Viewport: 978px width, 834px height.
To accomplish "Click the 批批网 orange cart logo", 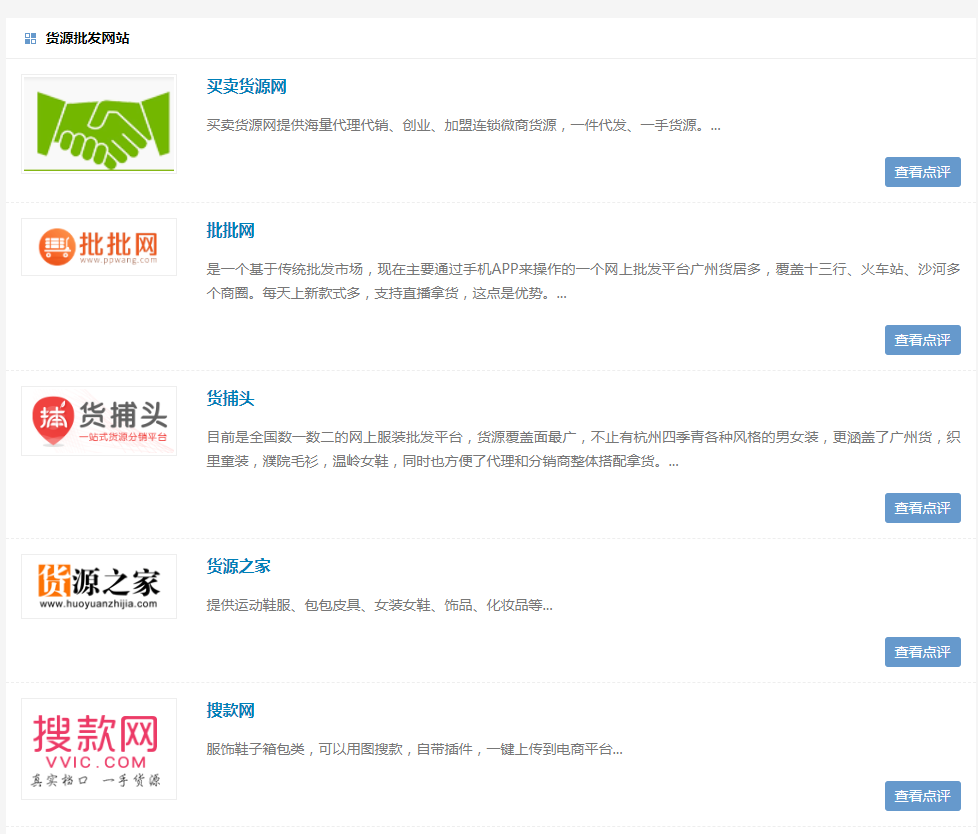I will coord(99,247).
